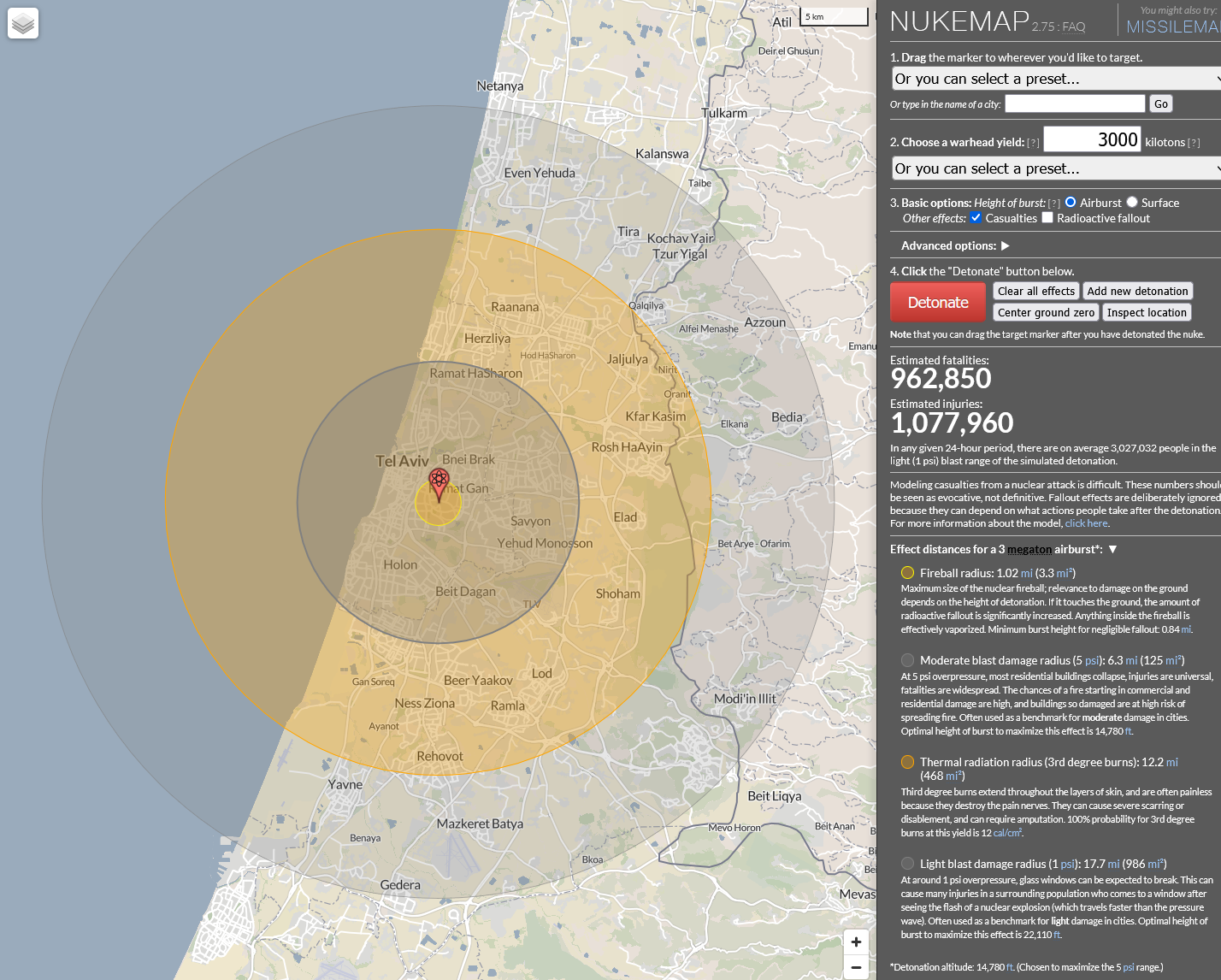
Task: Click the 'Rosh HaAyin' map label
Action: coord(627,447)
